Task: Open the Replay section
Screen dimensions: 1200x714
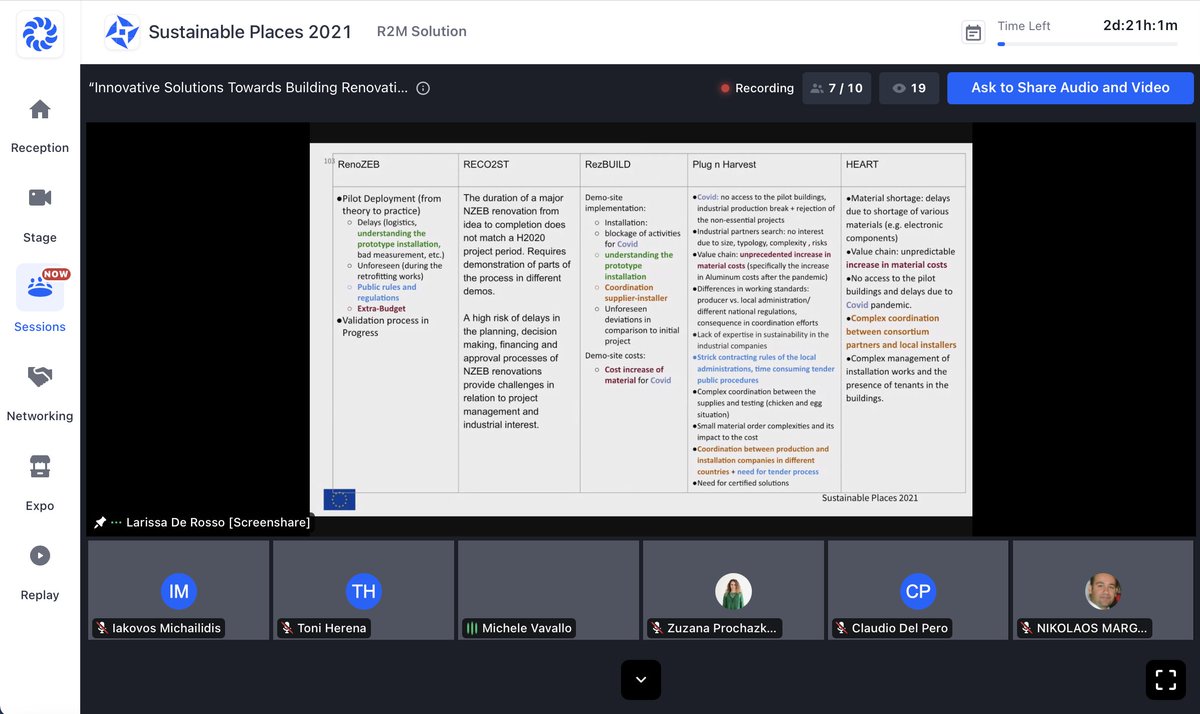Action: [x=40, y=573]
